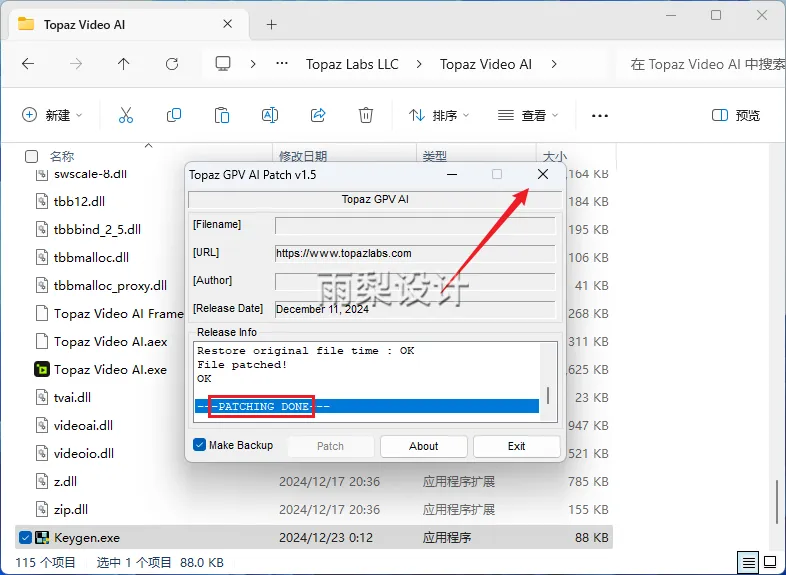
Task: Uncheck the Keygen.exe row checkbox
Action: (x=25, y=538)
